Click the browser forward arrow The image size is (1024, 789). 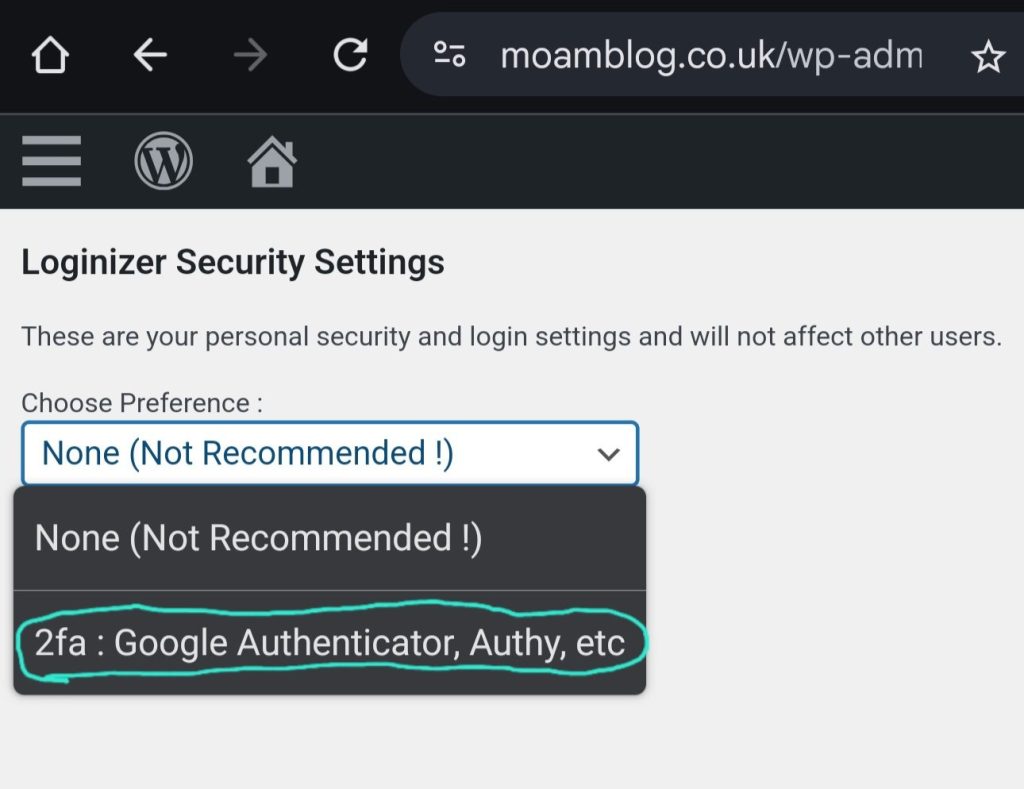pos(250,56)
